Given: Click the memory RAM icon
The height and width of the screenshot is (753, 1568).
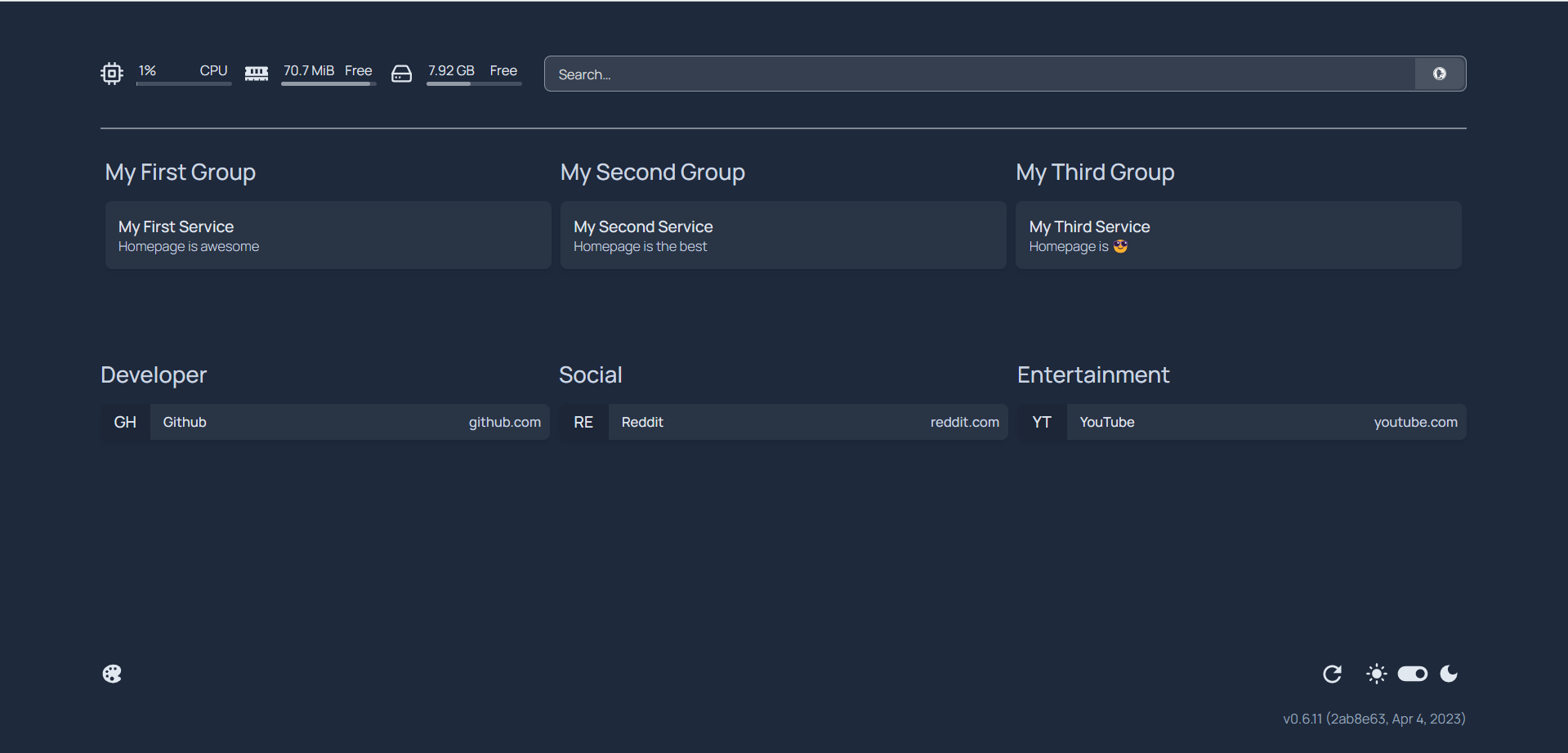Looking at the screenshot, I should click(x=257, y=74).
